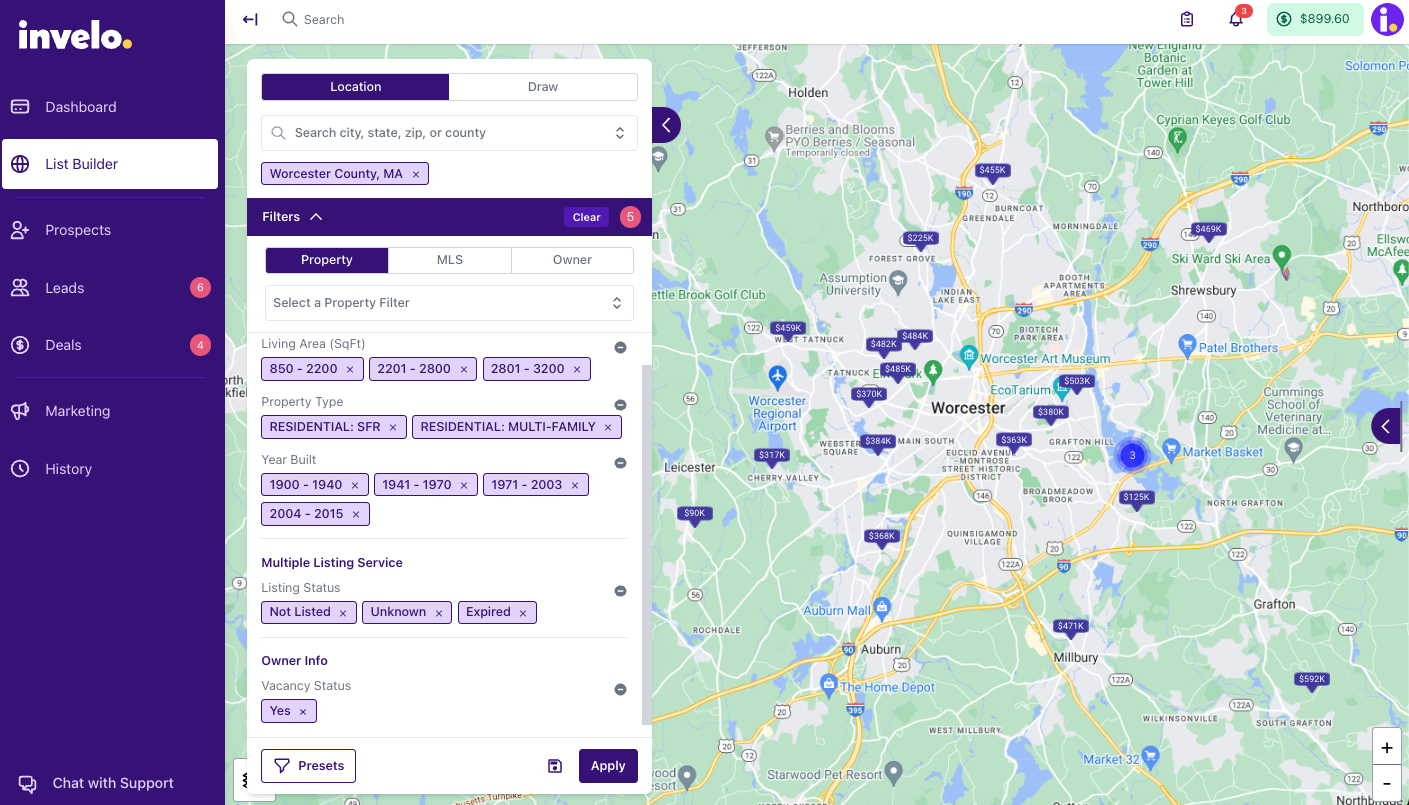Select the Property filter tab

pos(327,260)
